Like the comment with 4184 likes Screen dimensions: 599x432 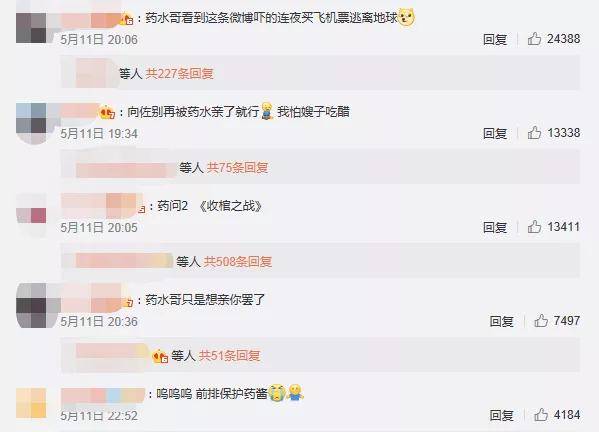[x=541, y=415]
